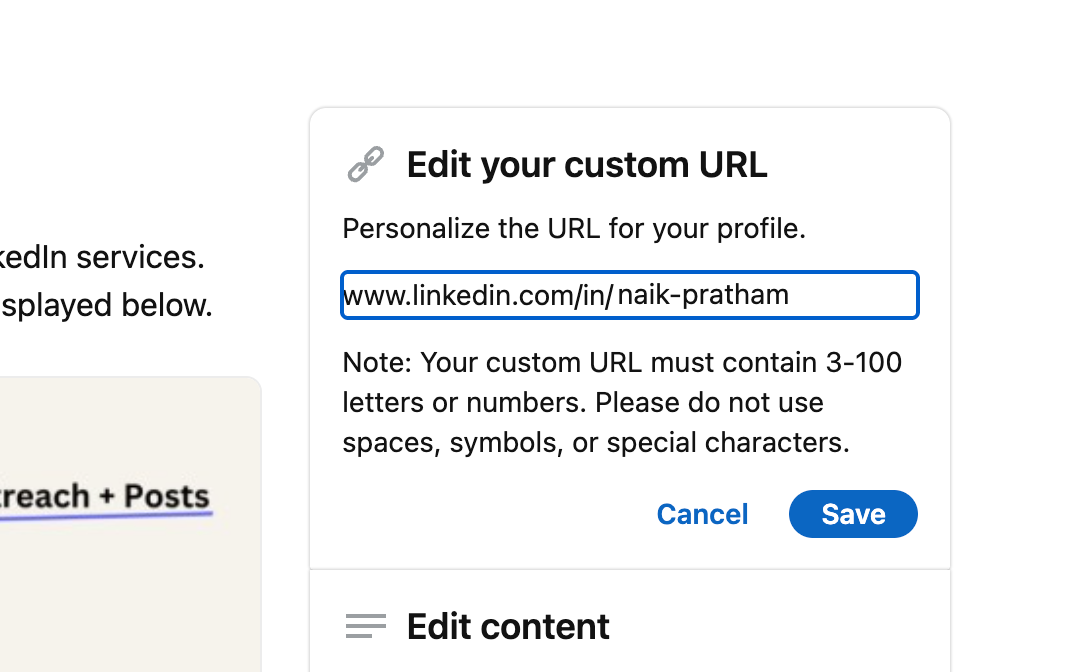Open the 'Edit content' section heading
Image resolution: width=1076 pixels, height=672 pixels.
(508, 627)
